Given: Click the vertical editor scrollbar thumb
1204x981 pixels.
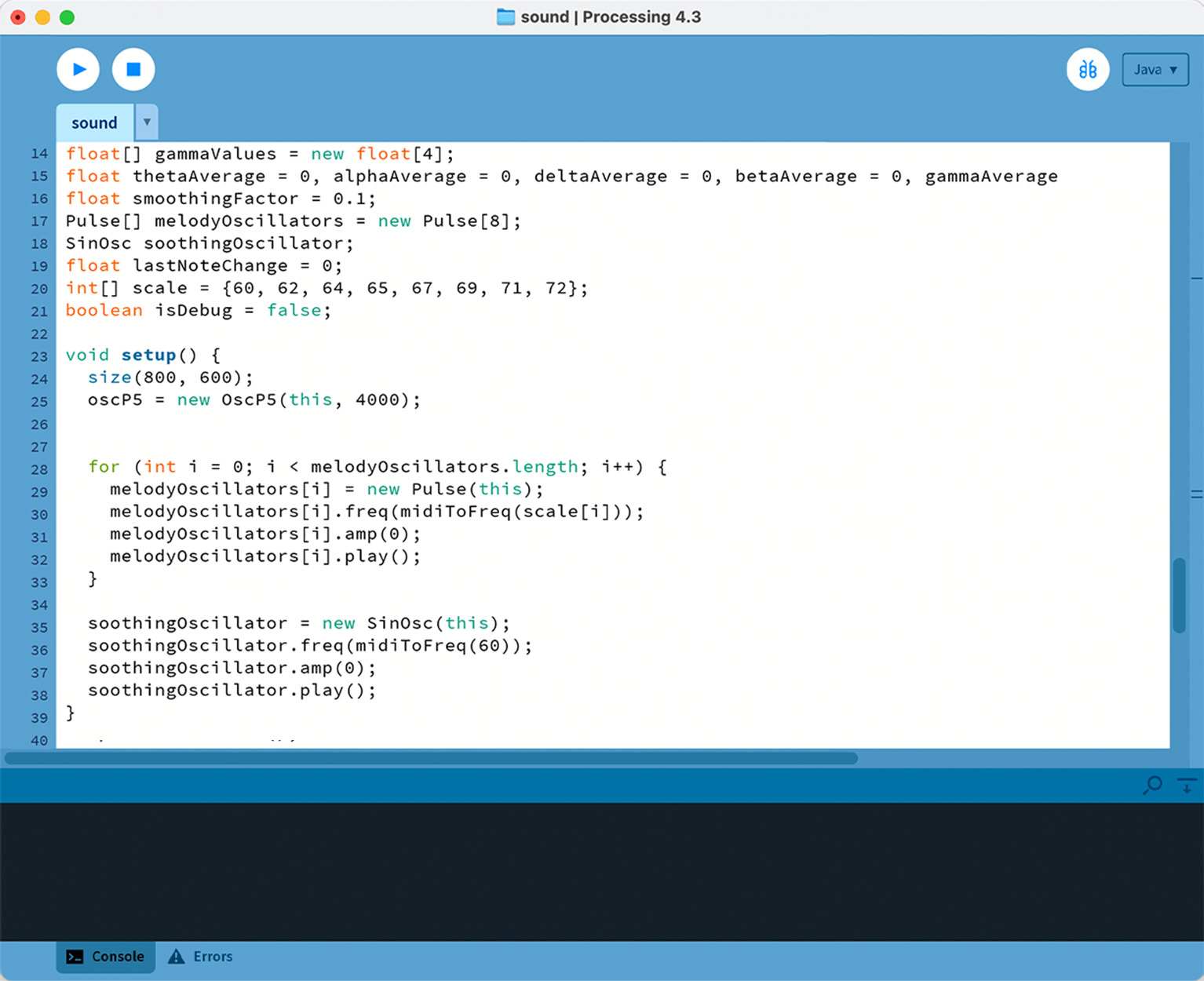Looking at the screenshot, I should click(1179, 595).
